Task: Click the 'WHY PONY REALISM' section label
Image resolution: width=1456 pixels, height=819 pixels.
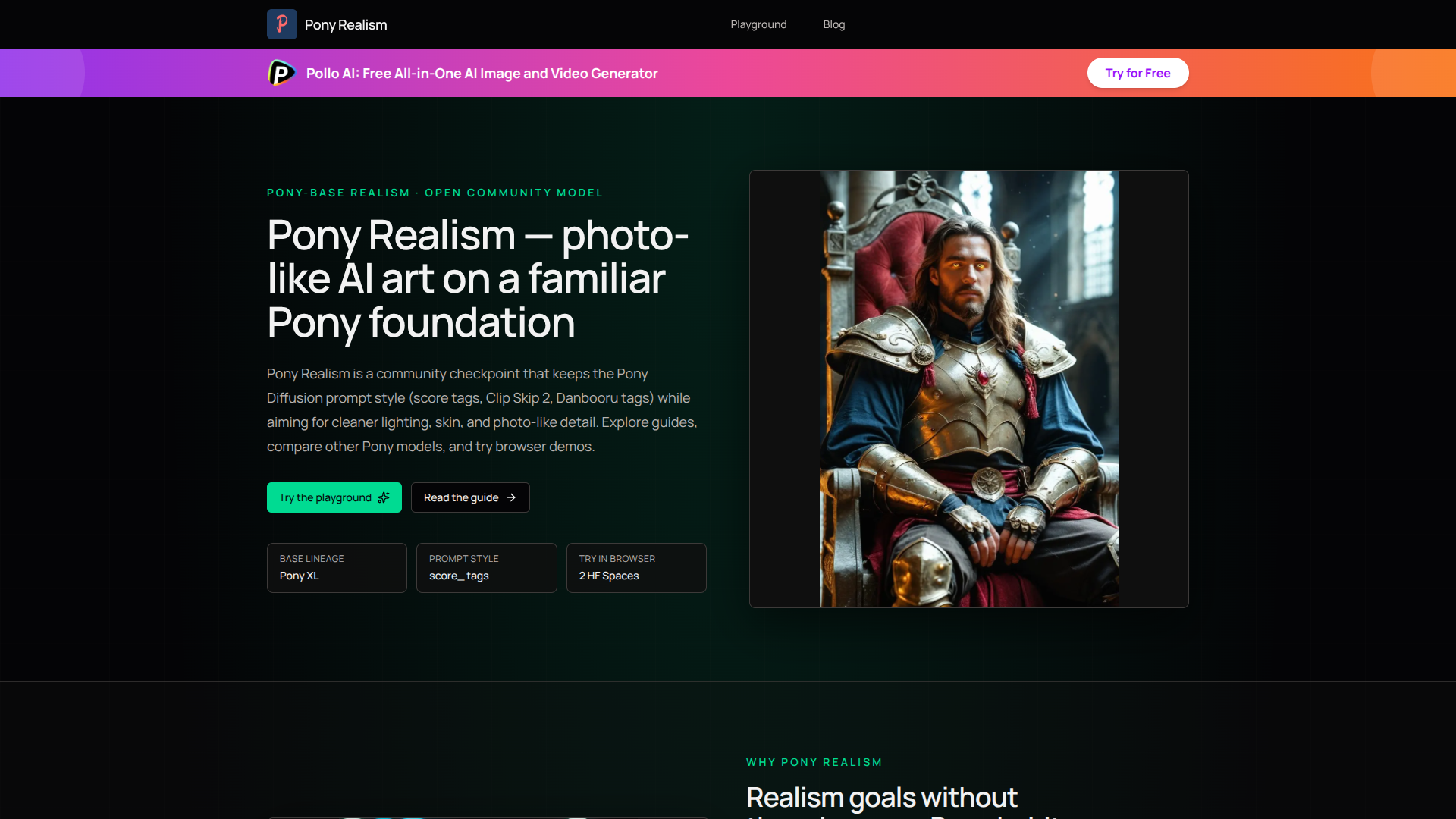Action: pyautogui.click(x=814, y=762)
